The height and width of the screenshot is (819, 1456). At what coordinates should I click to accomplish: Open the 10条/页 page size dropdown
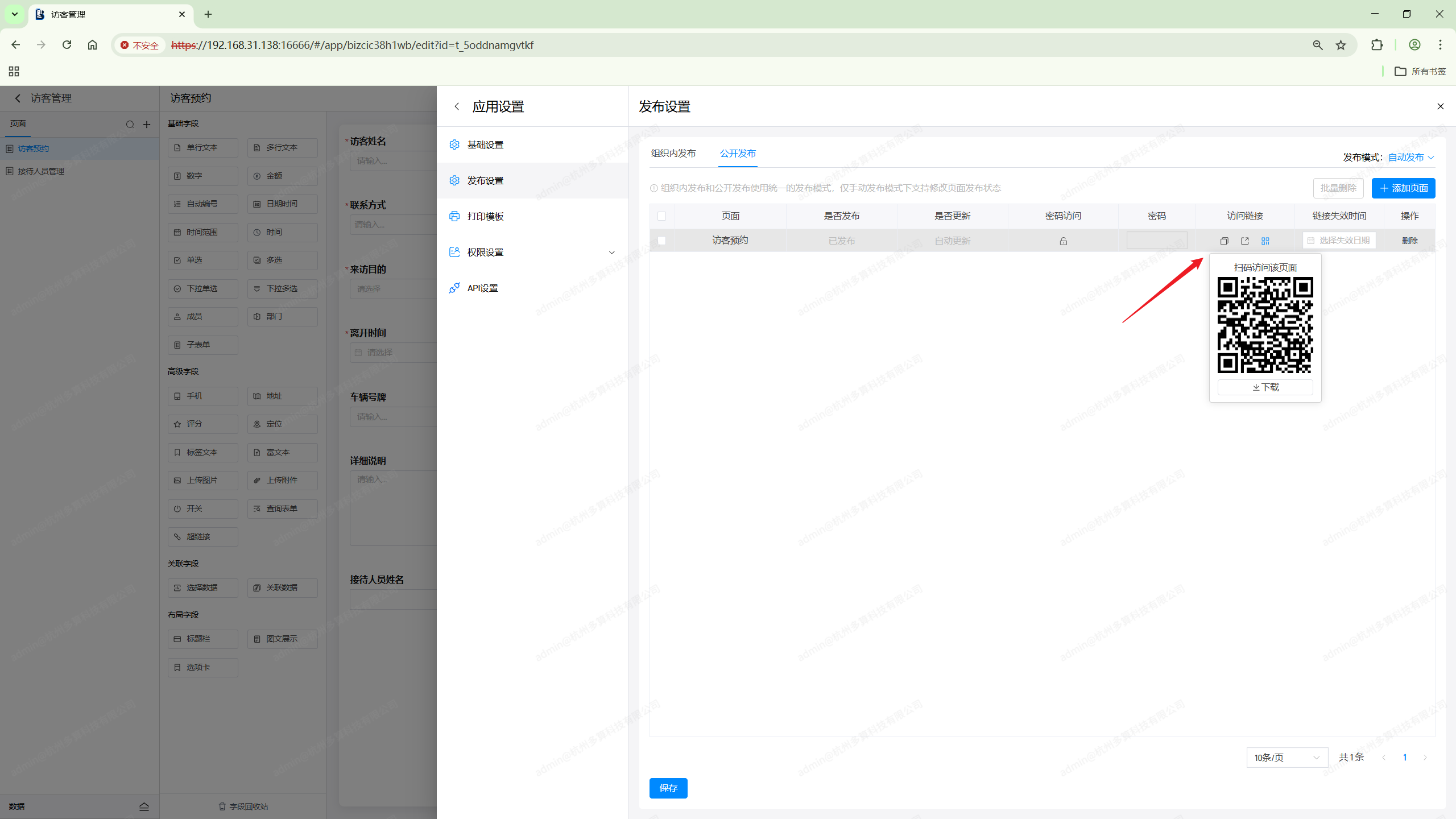(1287, 758)
